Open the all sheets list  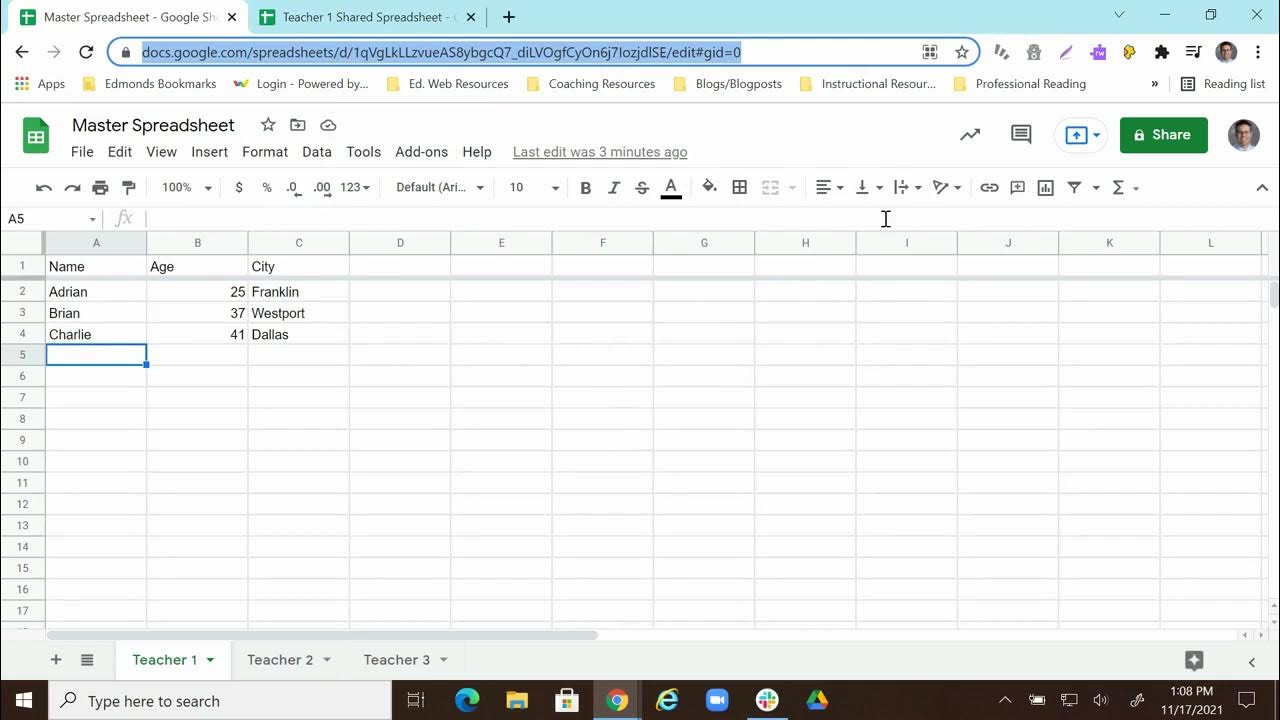click(87, 660)
